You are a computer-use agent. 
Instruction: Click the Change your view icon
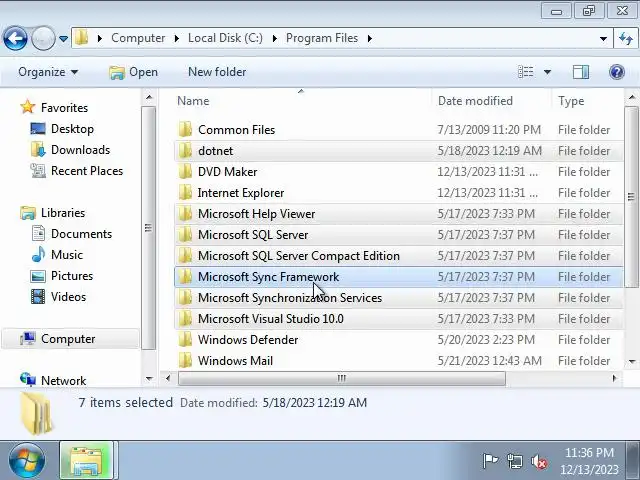click(x=526, y=72)
